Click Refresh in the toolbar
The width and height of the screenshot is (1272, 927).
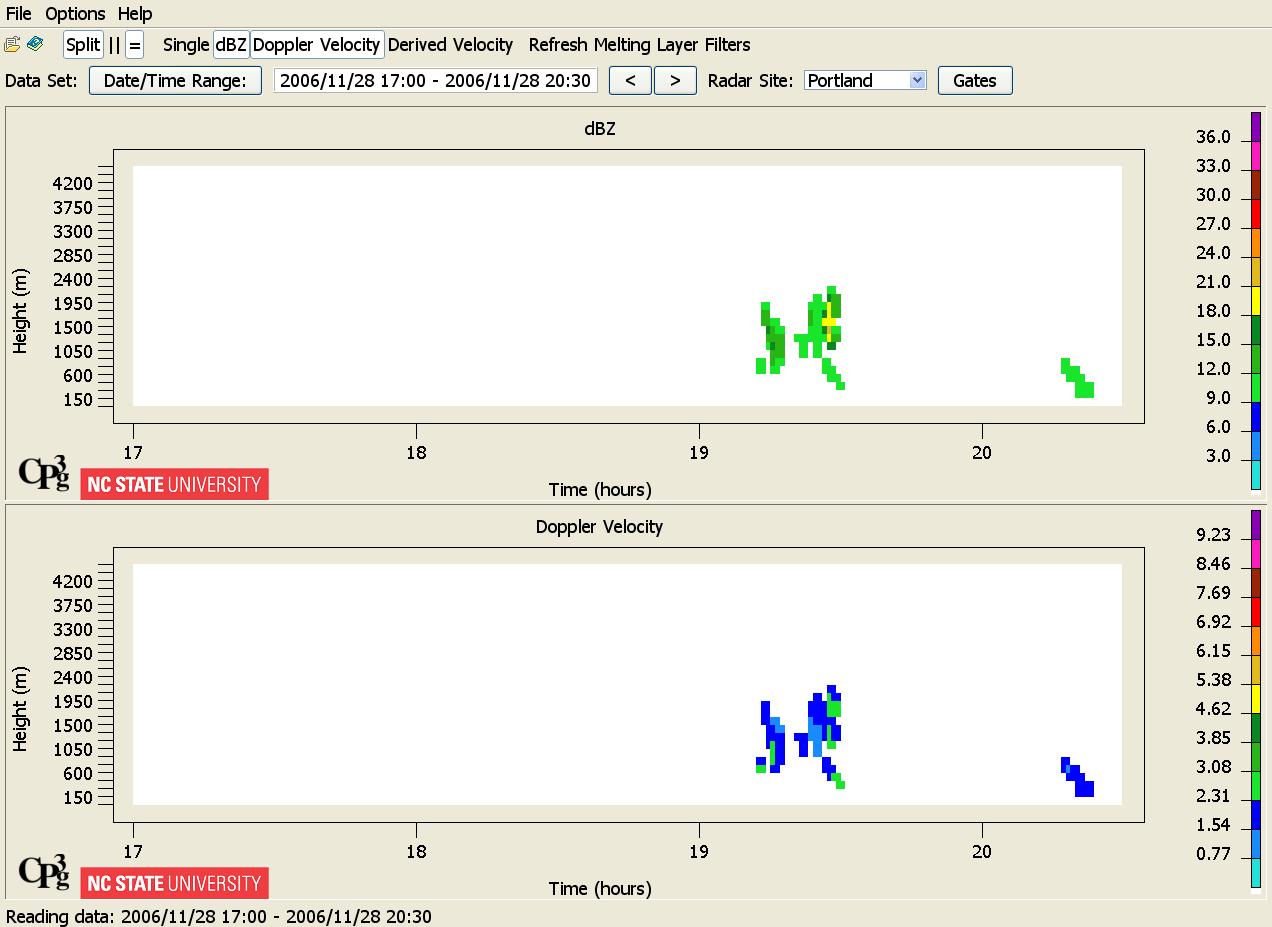tap(559, 45)
